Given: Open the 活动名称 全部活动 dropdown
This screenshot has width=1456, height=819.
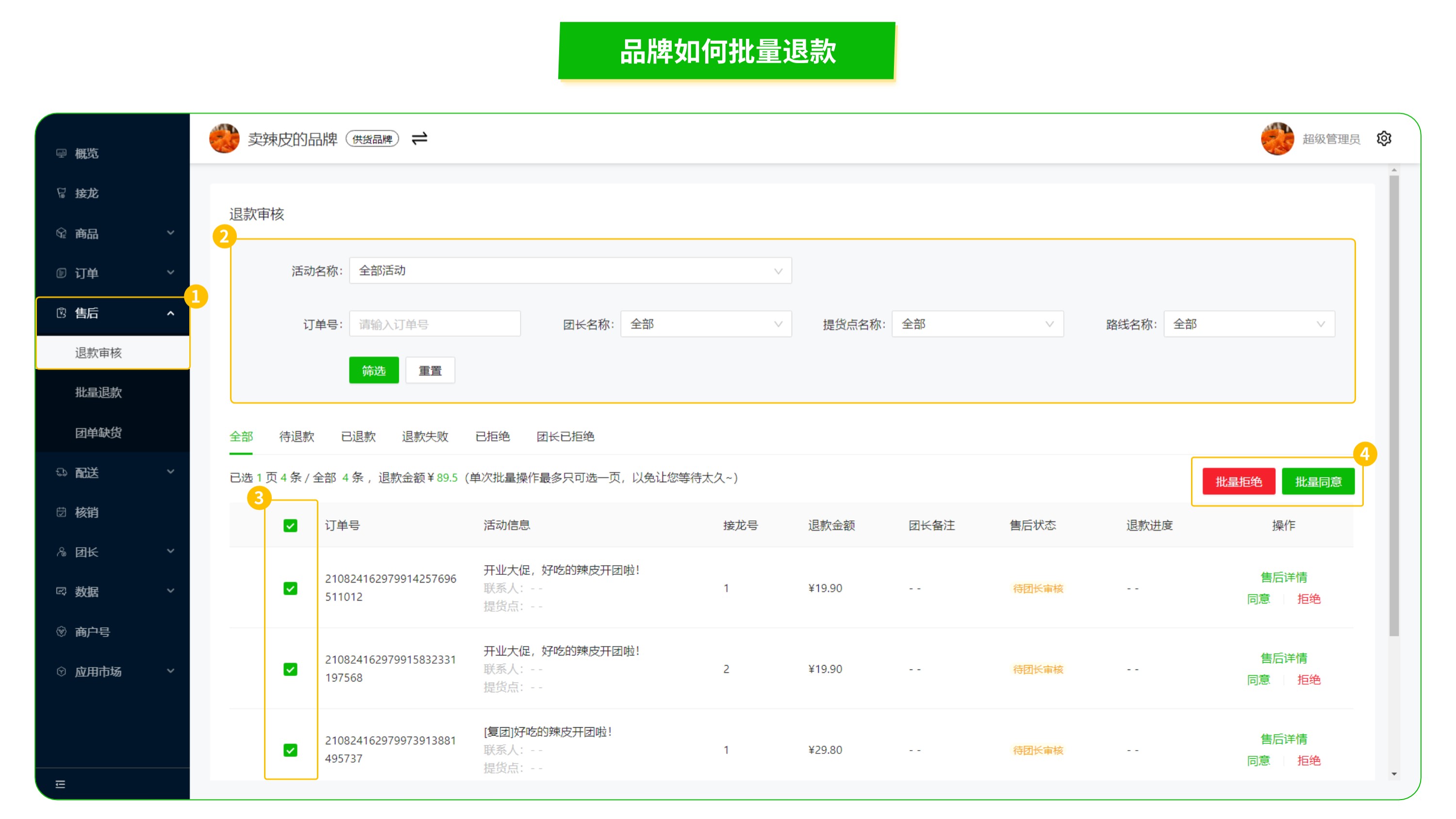Looking at the screenshot, I should point(570,271).
